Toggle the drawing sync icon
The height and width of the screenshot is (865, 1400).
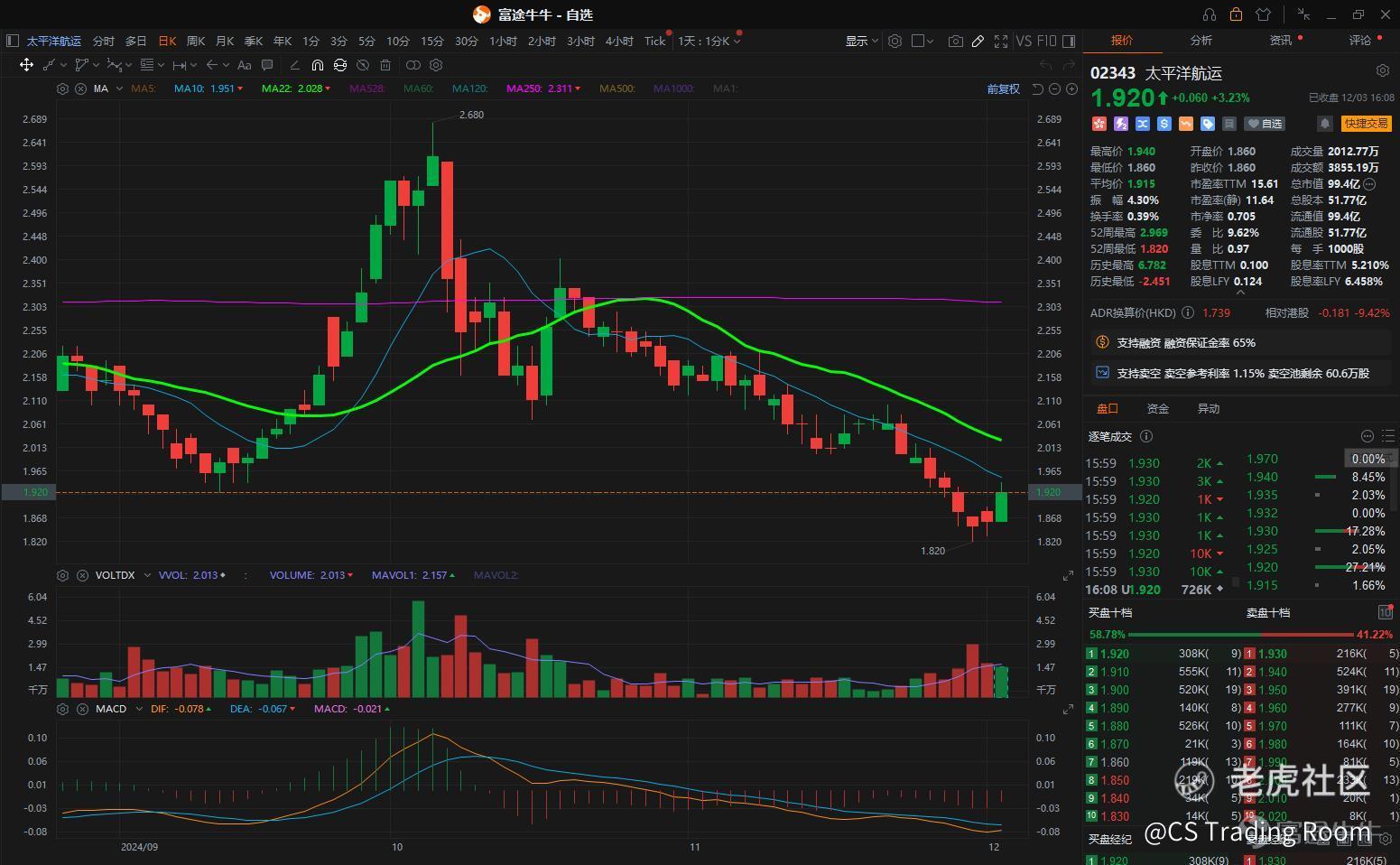[x=339, y=65]
